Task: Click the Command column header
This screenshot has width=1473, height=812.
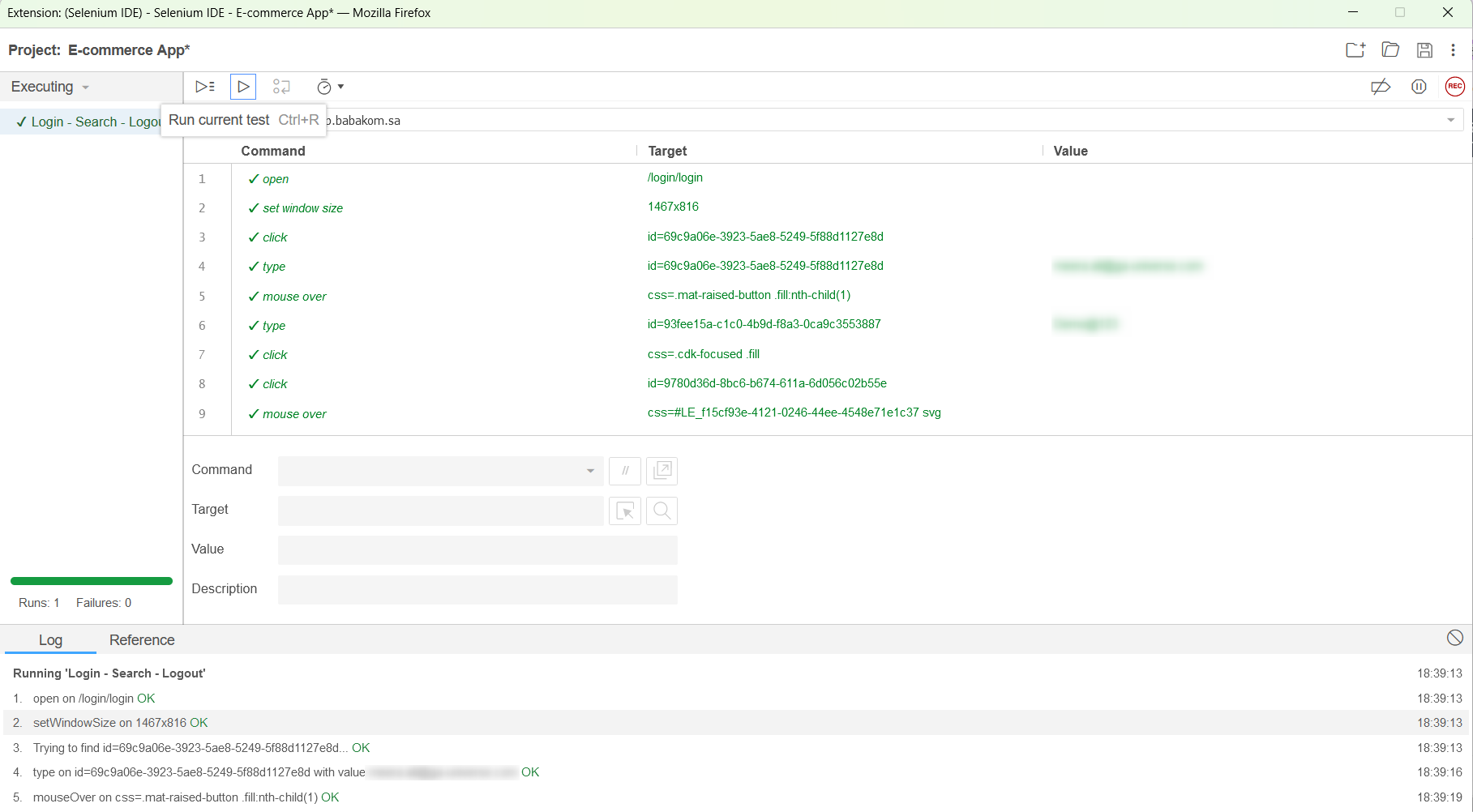Action: click(273, 151)
